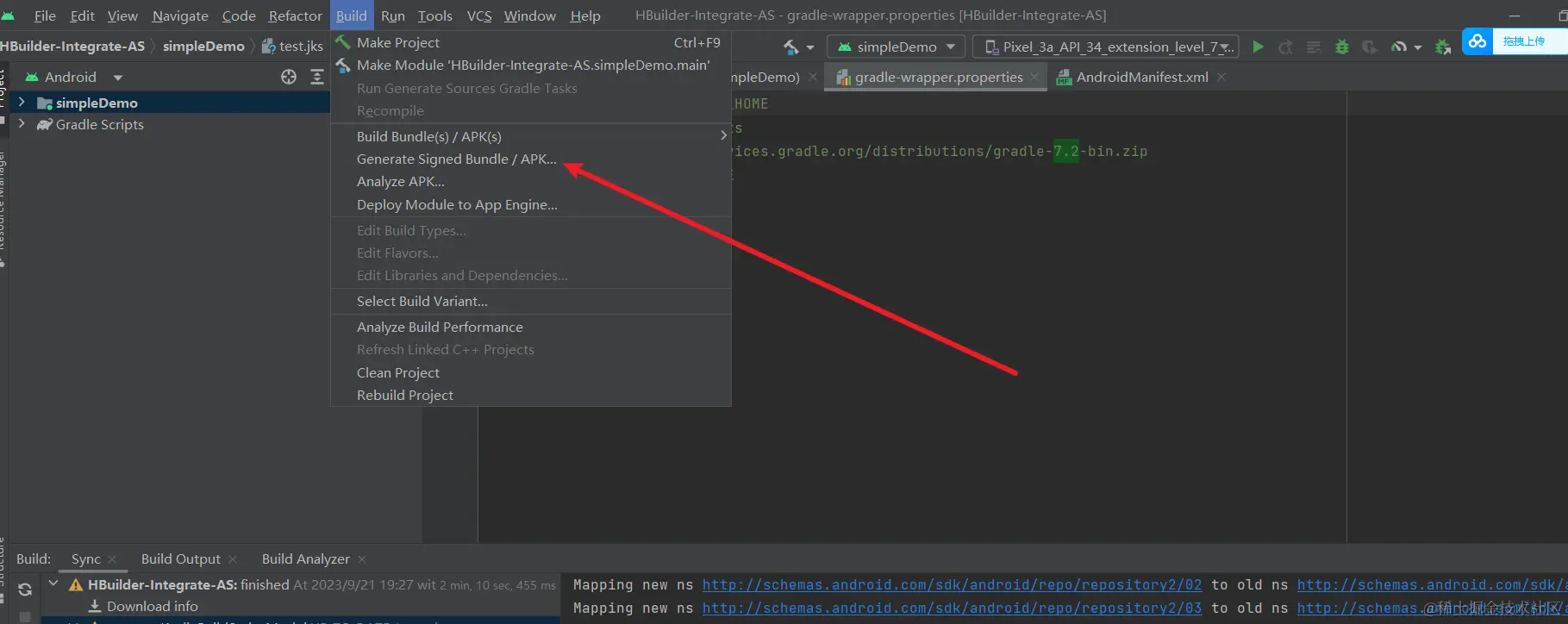Click the Profile app gauge icon

click(x=1399, y=47)
